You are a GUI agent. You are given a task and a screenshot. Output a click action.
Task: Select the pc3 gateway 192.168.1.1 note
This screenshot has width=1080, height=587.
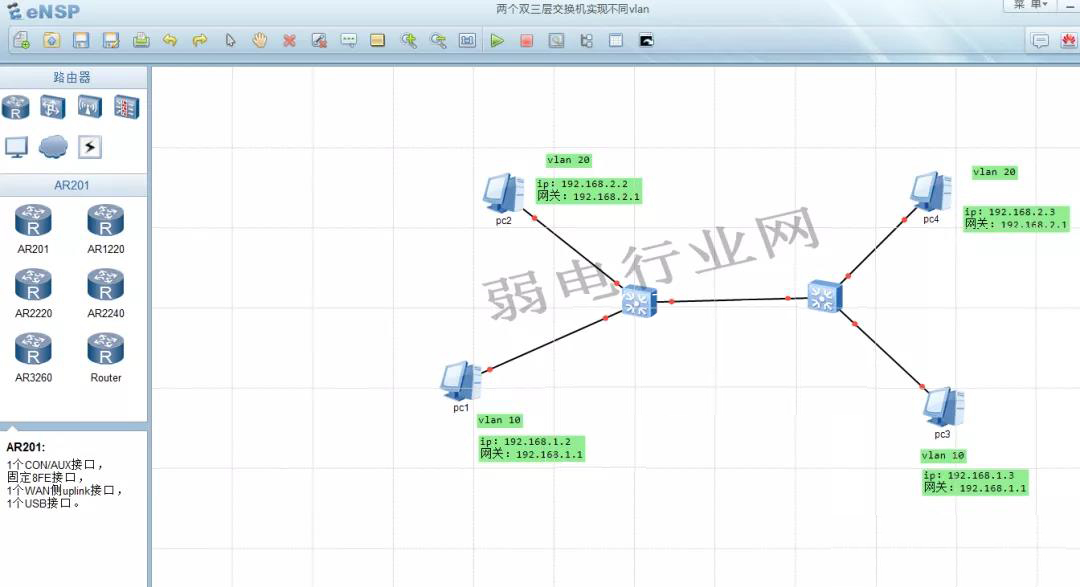[975, 488]
